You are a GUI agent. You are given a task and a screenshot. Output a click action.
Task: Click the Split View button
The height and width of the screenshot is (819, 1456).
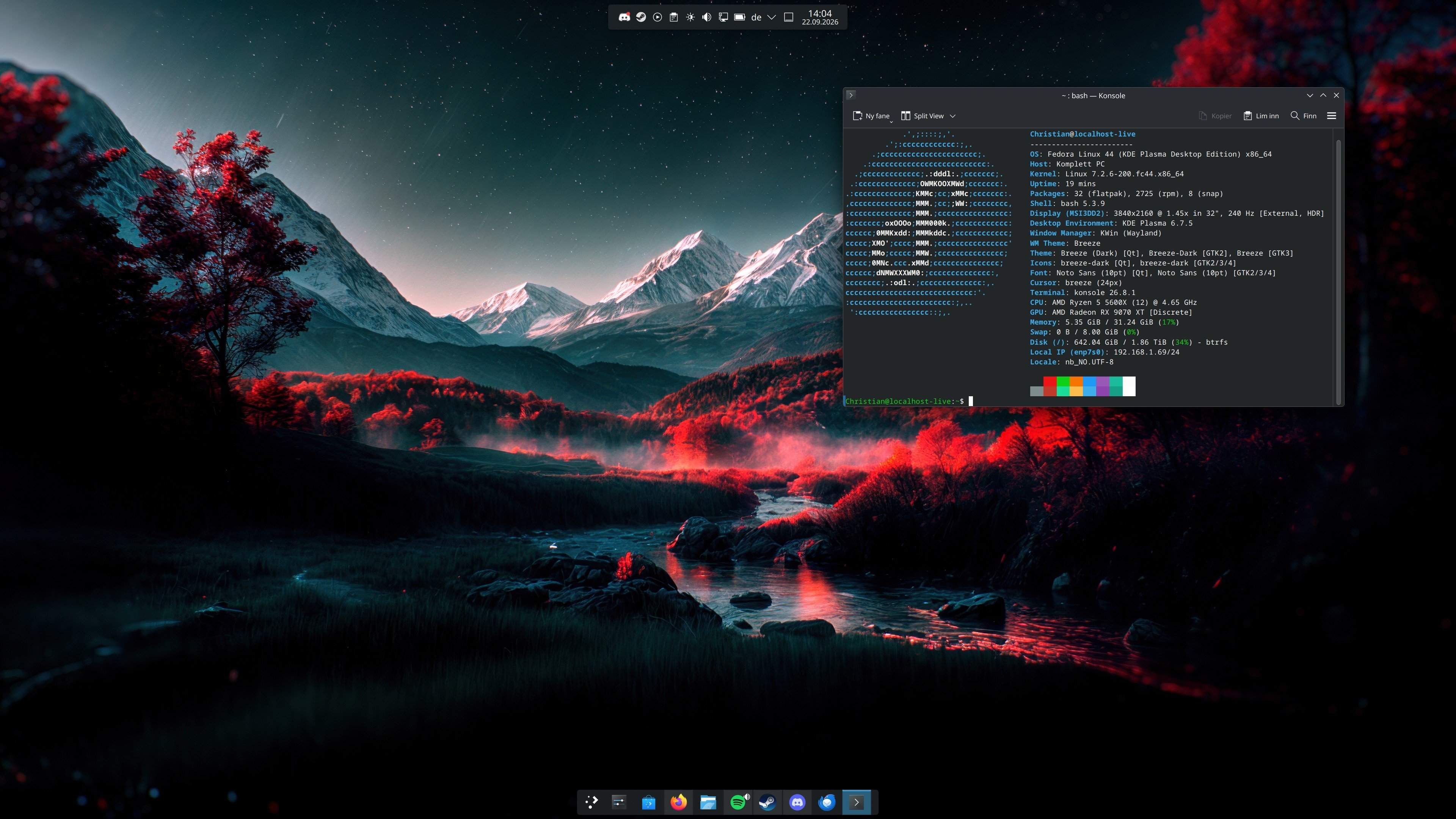[922, 115]
